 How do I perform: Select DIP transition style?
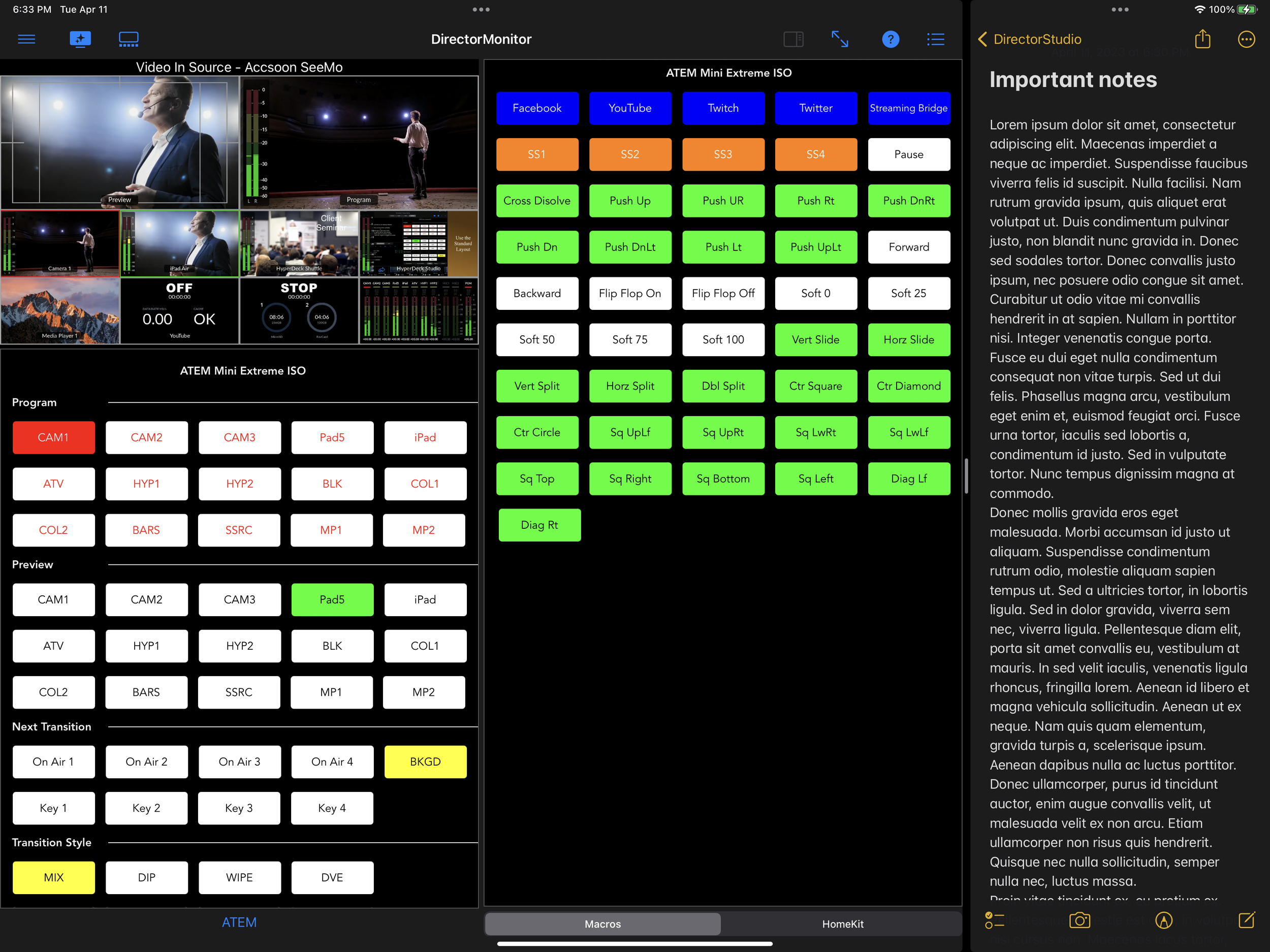coord(146,877)
